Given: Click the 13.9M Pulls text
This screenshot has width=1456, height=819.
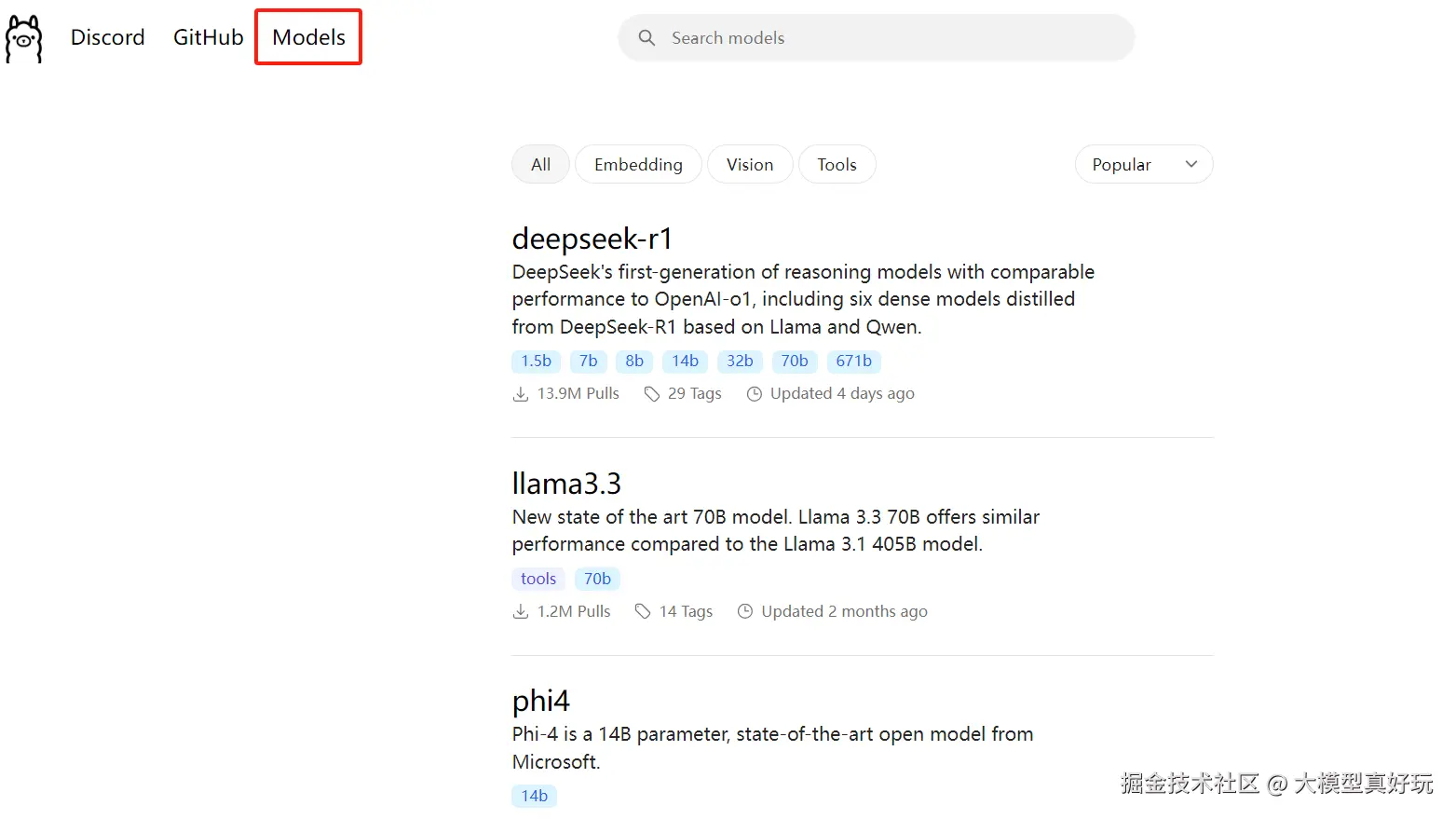Looking at the screenshot, I should tap(578, 394).
